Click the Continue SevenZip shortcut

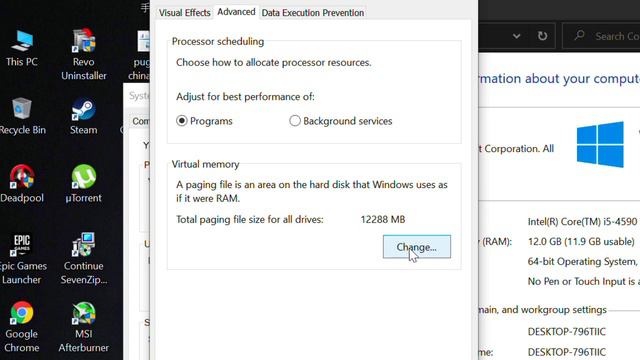[x=84, y=259]
